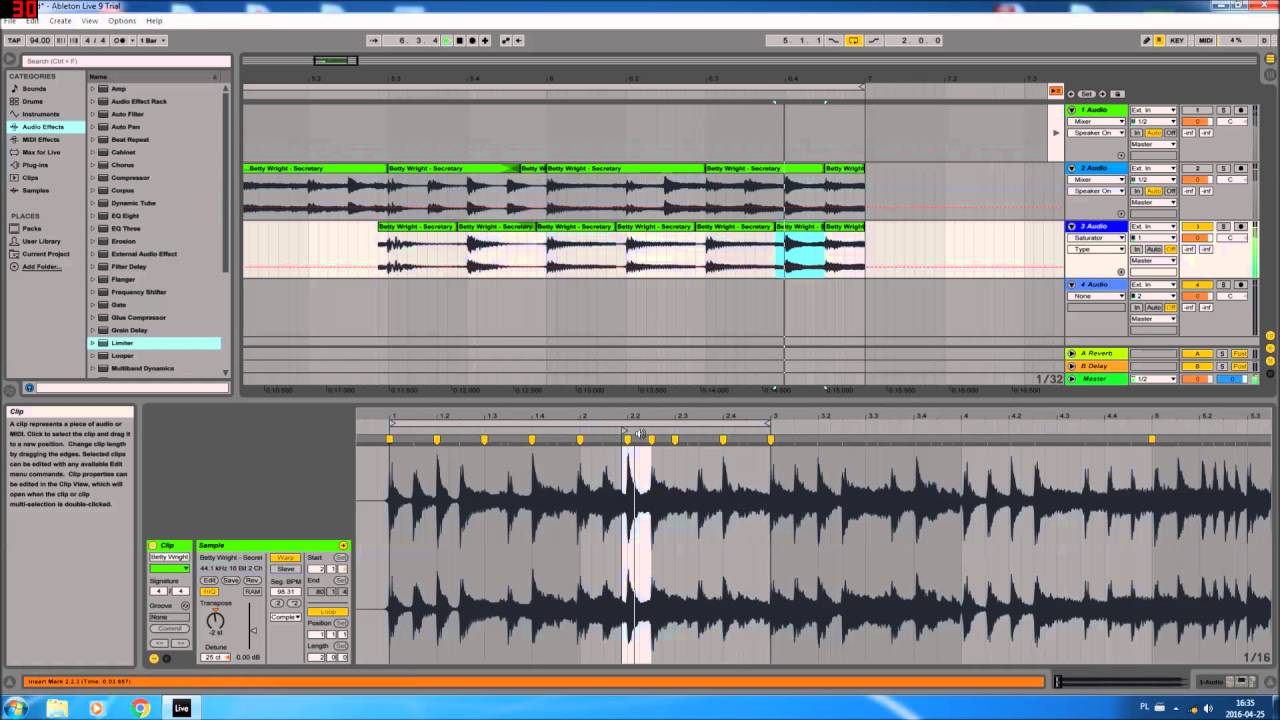Expand the Amp effect folder
The width and height of the screenshot is (1280, 720).
(92, 89)
